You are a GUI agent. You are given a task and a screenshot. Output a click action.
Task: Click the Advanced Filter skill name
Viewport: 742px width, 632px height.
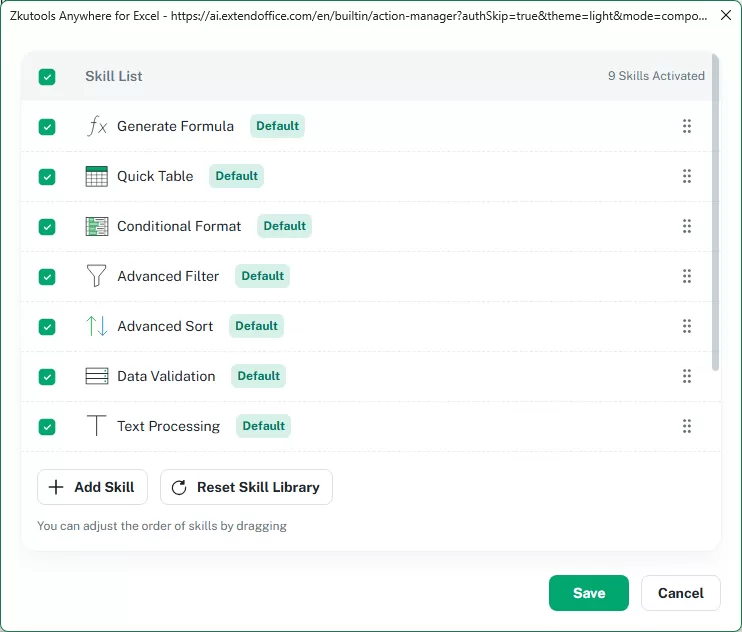click(168, 276)
